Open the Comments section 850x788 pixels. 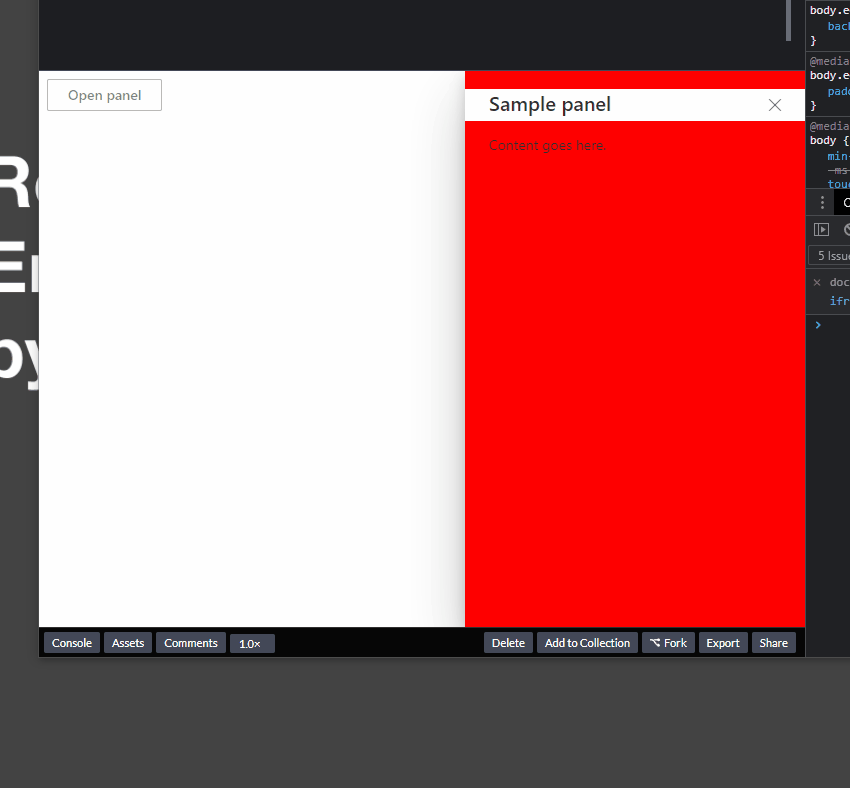(x=191, y=643)
